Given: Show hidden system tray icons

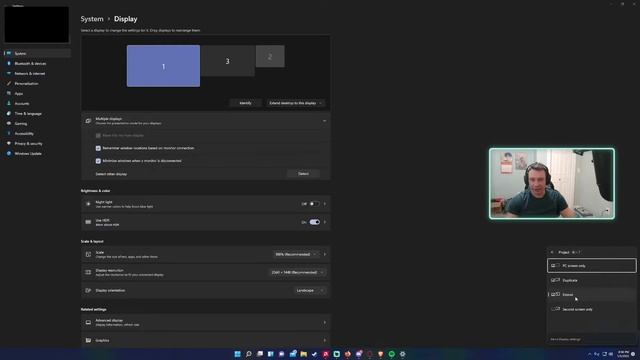Looking at the screenshot, I should pos(589,354).
